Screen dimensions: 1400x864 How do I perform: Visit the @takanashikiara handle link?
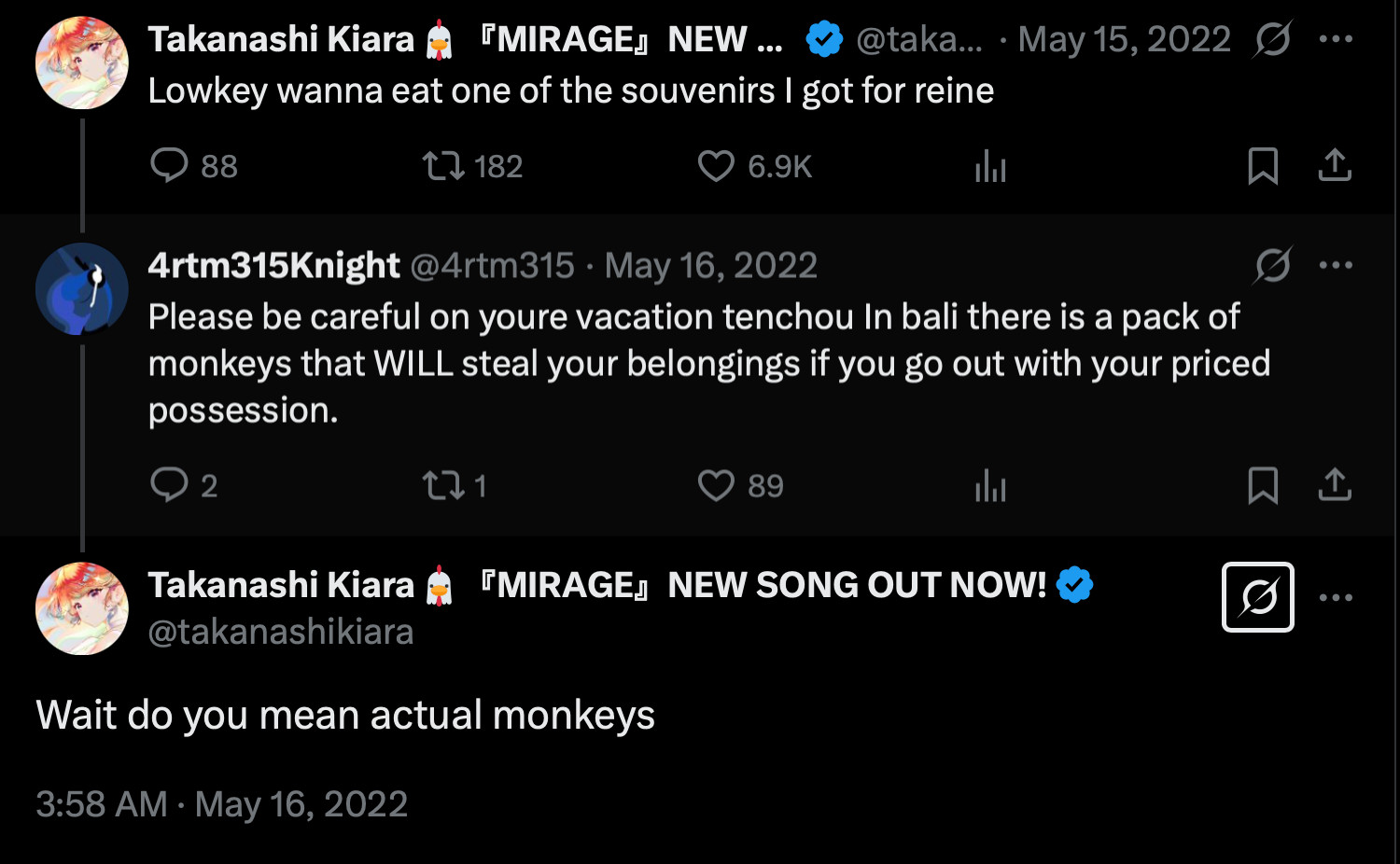[x=280, y=633]
